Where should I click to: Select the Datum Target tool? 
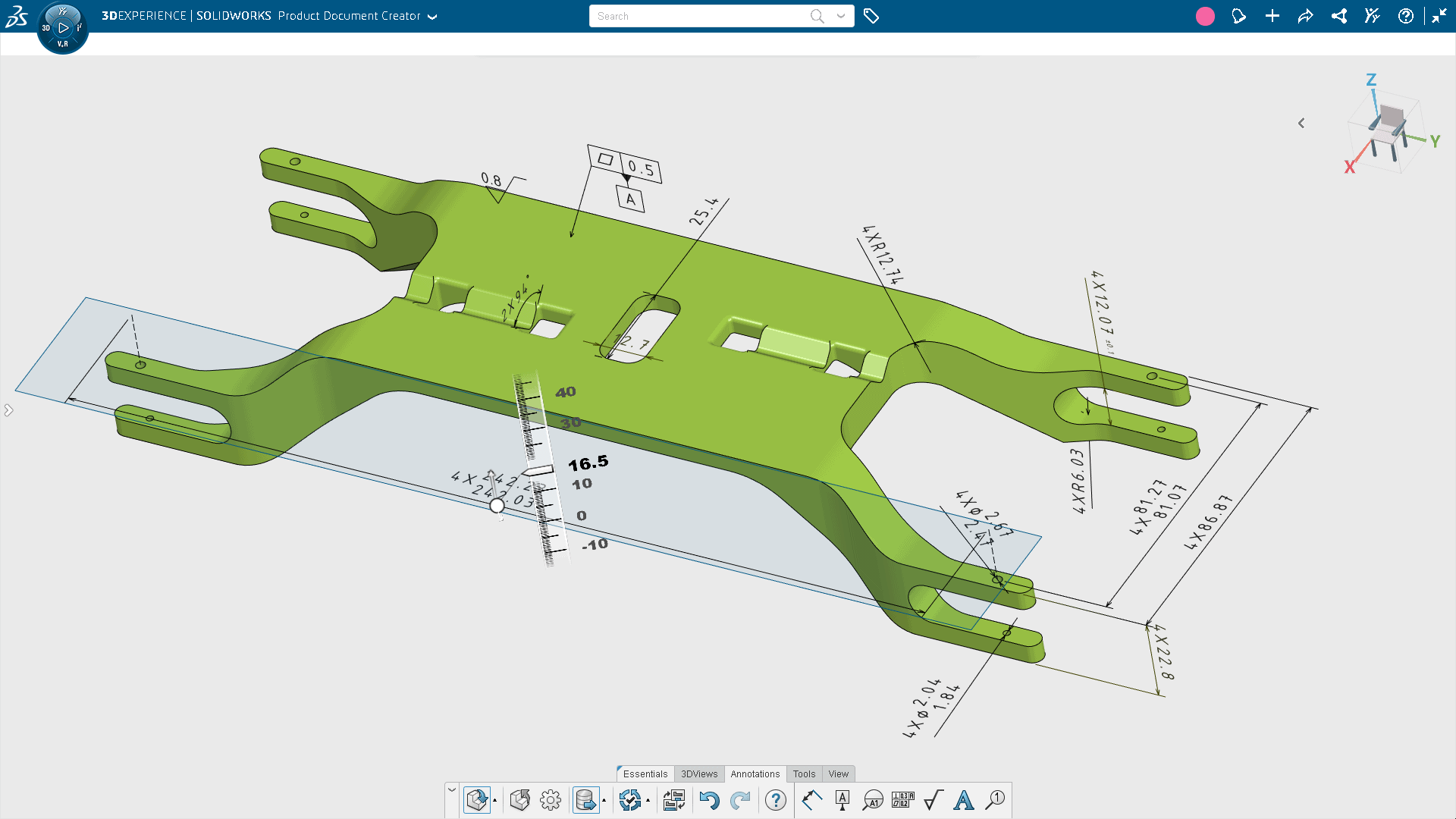pyautogui.click(x=872, y=800)
